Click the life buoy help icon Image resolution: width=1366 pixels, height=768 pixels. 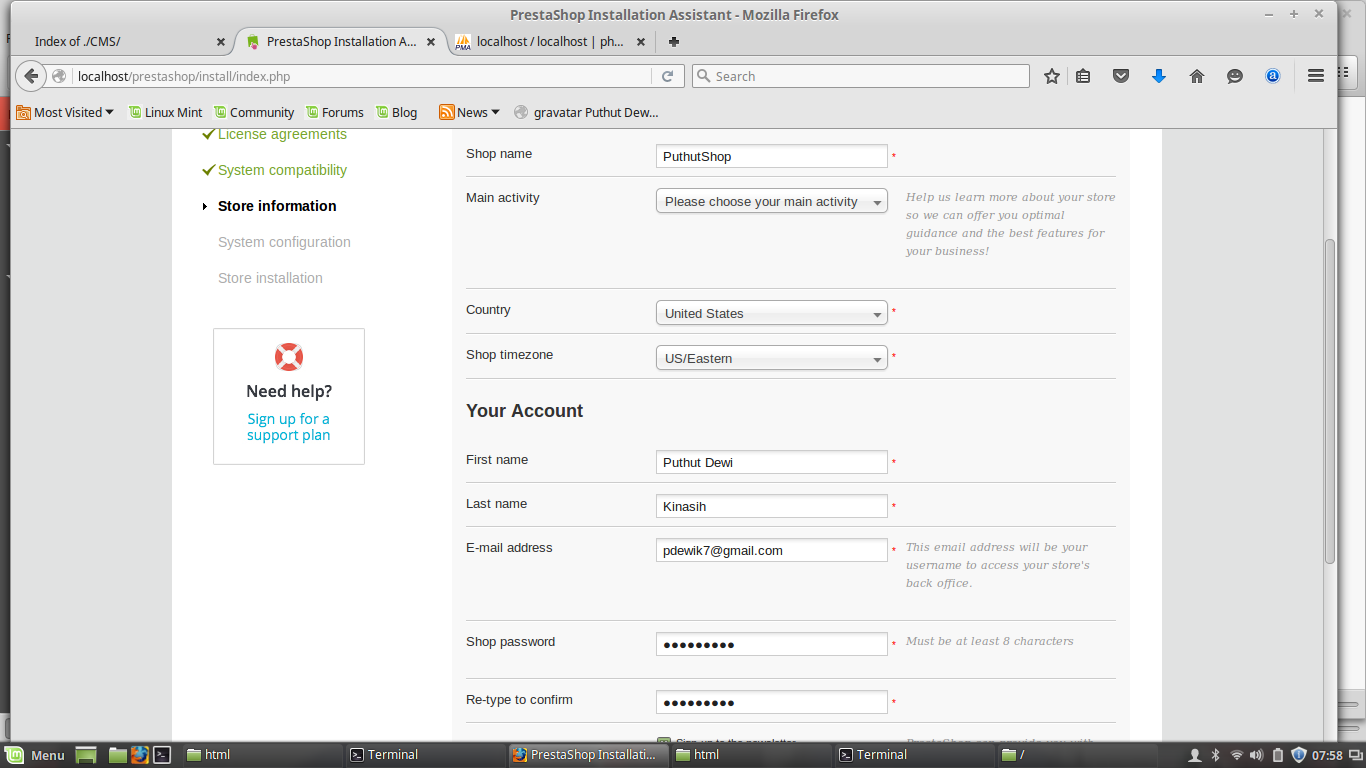289,357
